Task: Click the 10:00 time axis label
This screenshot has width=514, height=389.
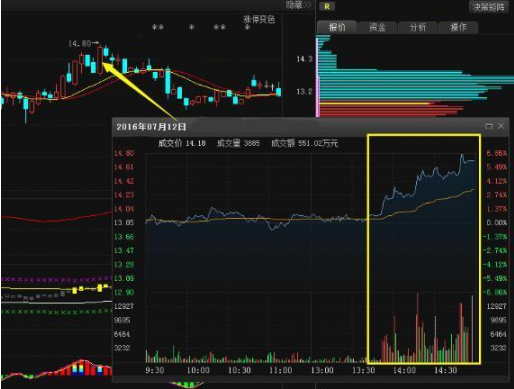Action: coord(198,370)
